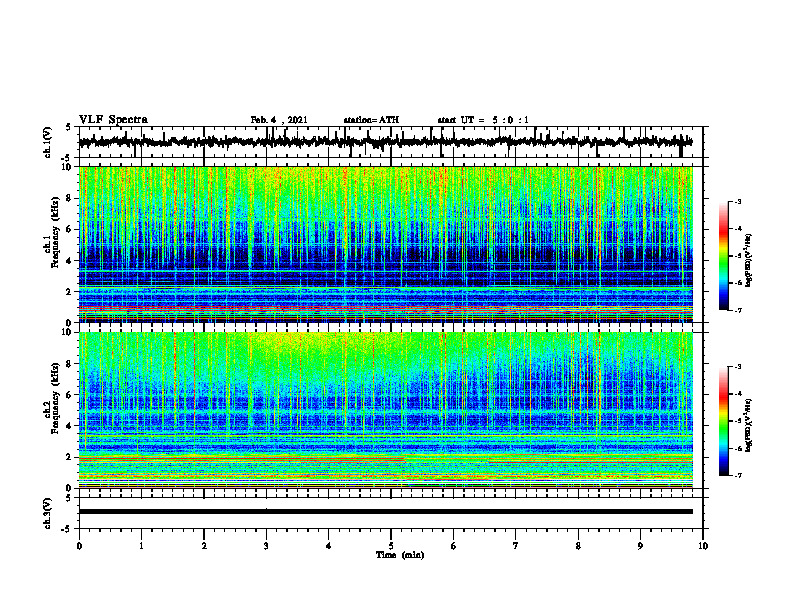
Task: Click the ch.1 spectrogram color scale bar
Action: click(724, 256)
